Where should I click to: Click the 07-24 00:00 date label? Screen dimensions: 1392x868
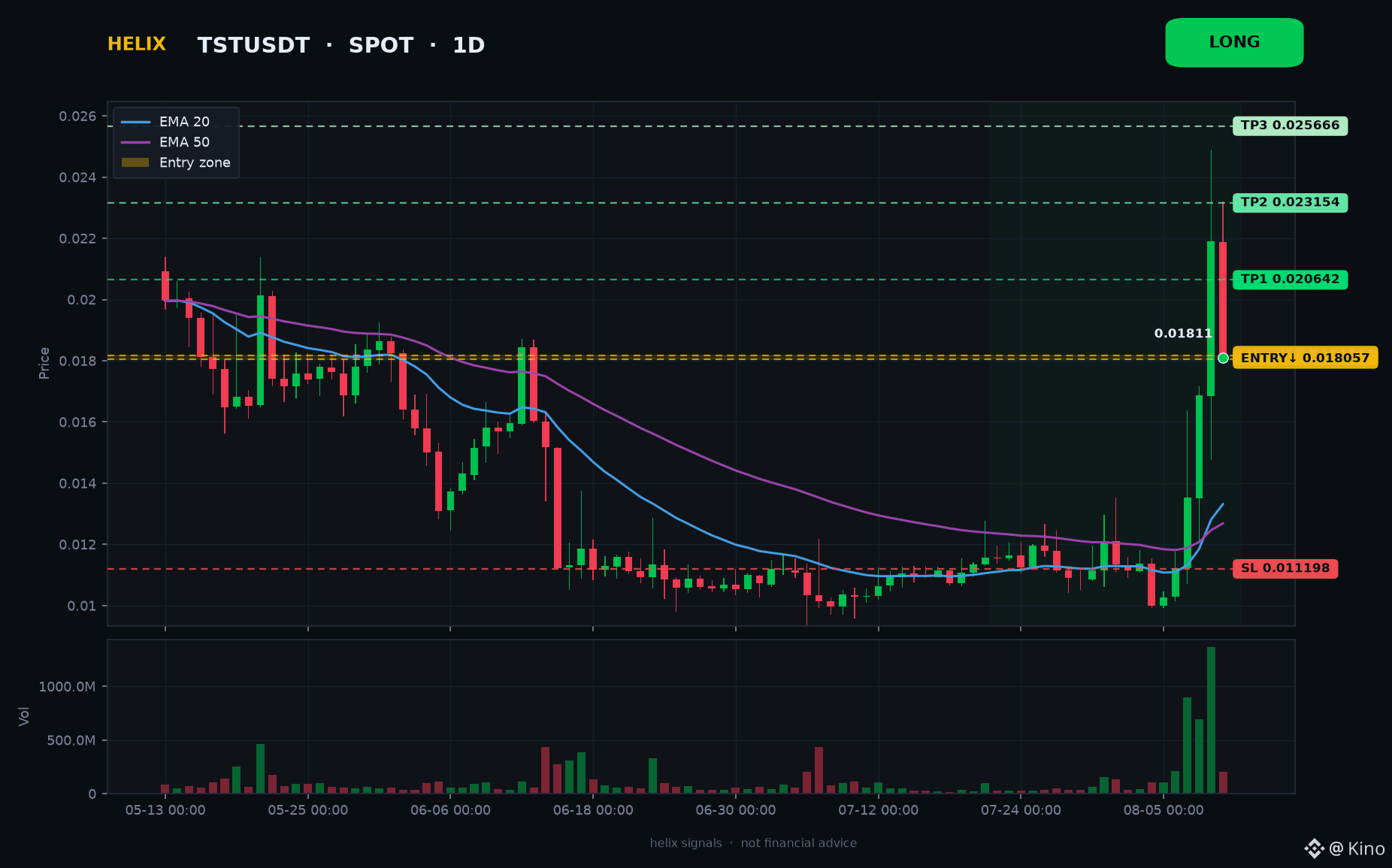click(1021, 810)
